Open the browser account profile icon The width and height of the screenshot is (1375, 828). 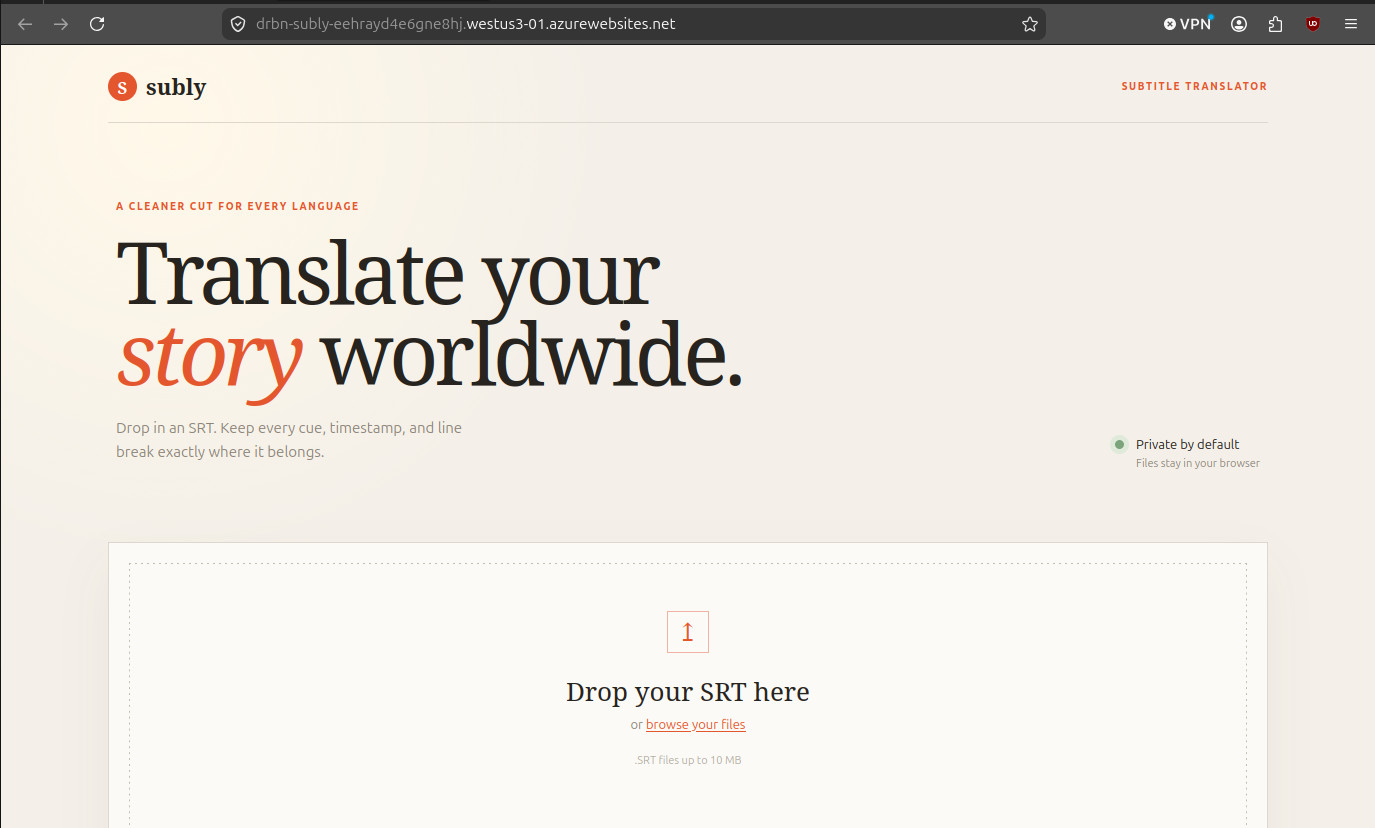[x=1239, y=24]
